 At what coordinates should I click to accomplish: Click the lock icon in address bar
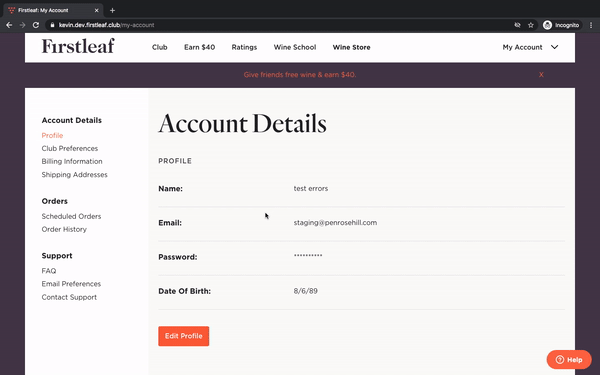(52, 25)
